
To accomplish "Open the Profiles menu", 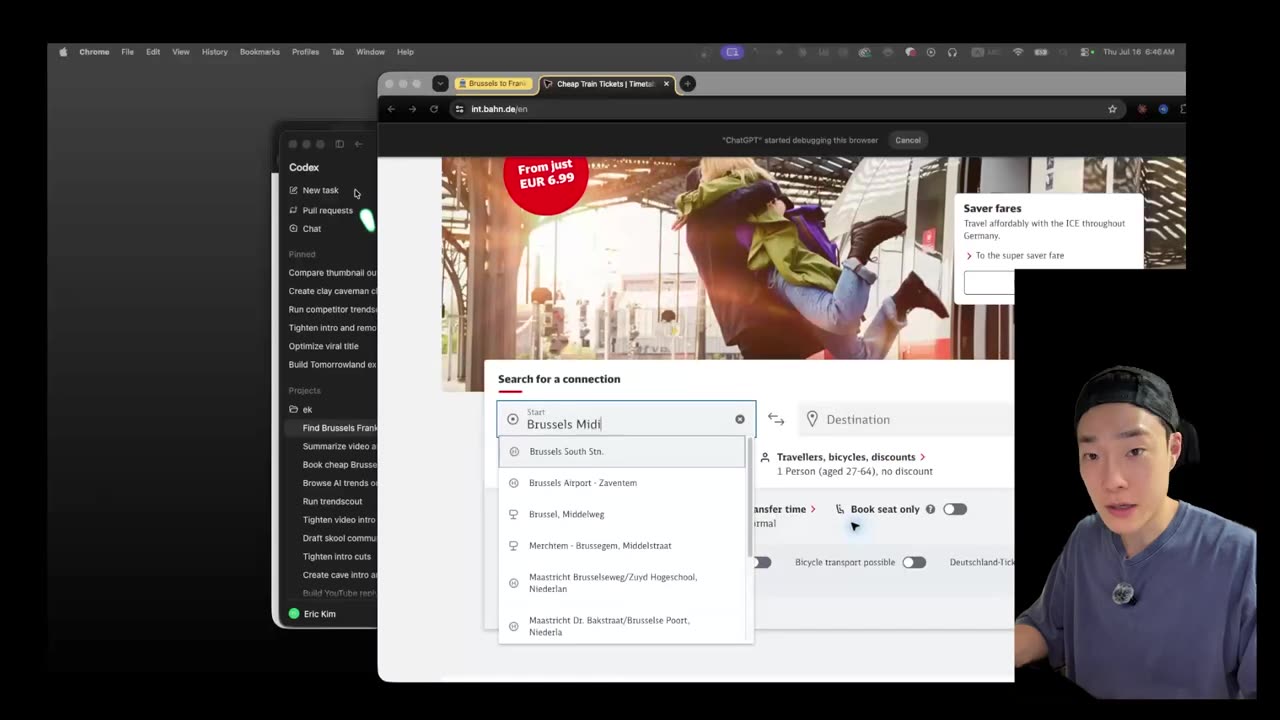I will (305, 52).
